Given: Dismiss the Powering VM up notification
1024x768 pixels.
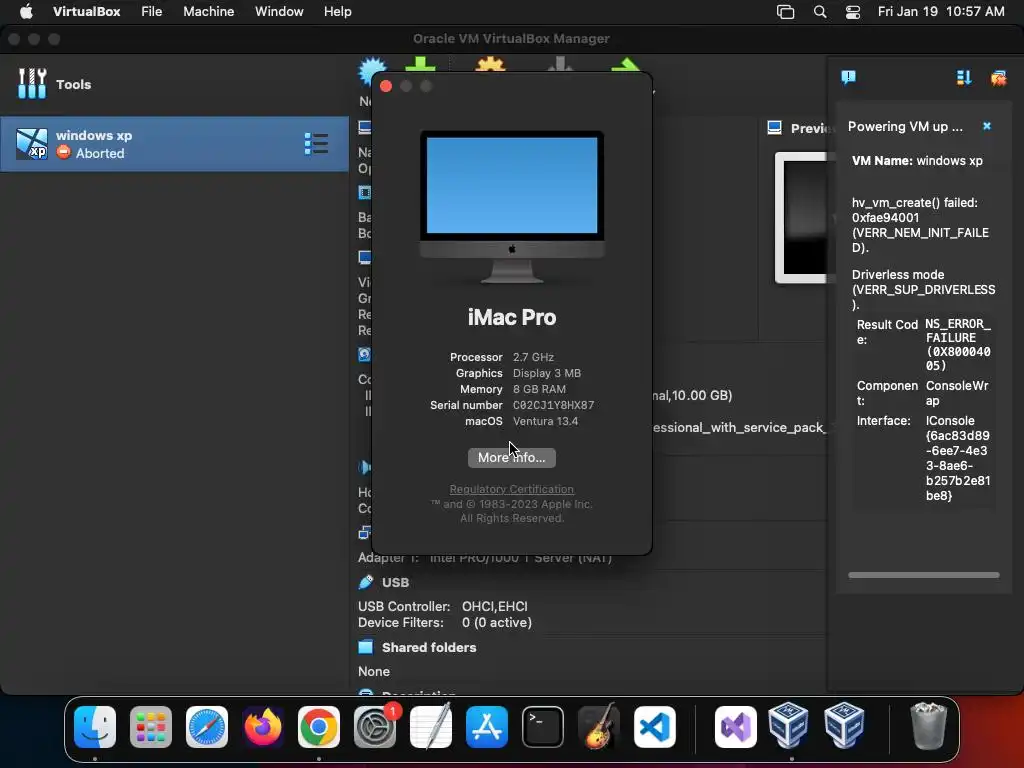Looking at the screenshot, I should point(987,126).
